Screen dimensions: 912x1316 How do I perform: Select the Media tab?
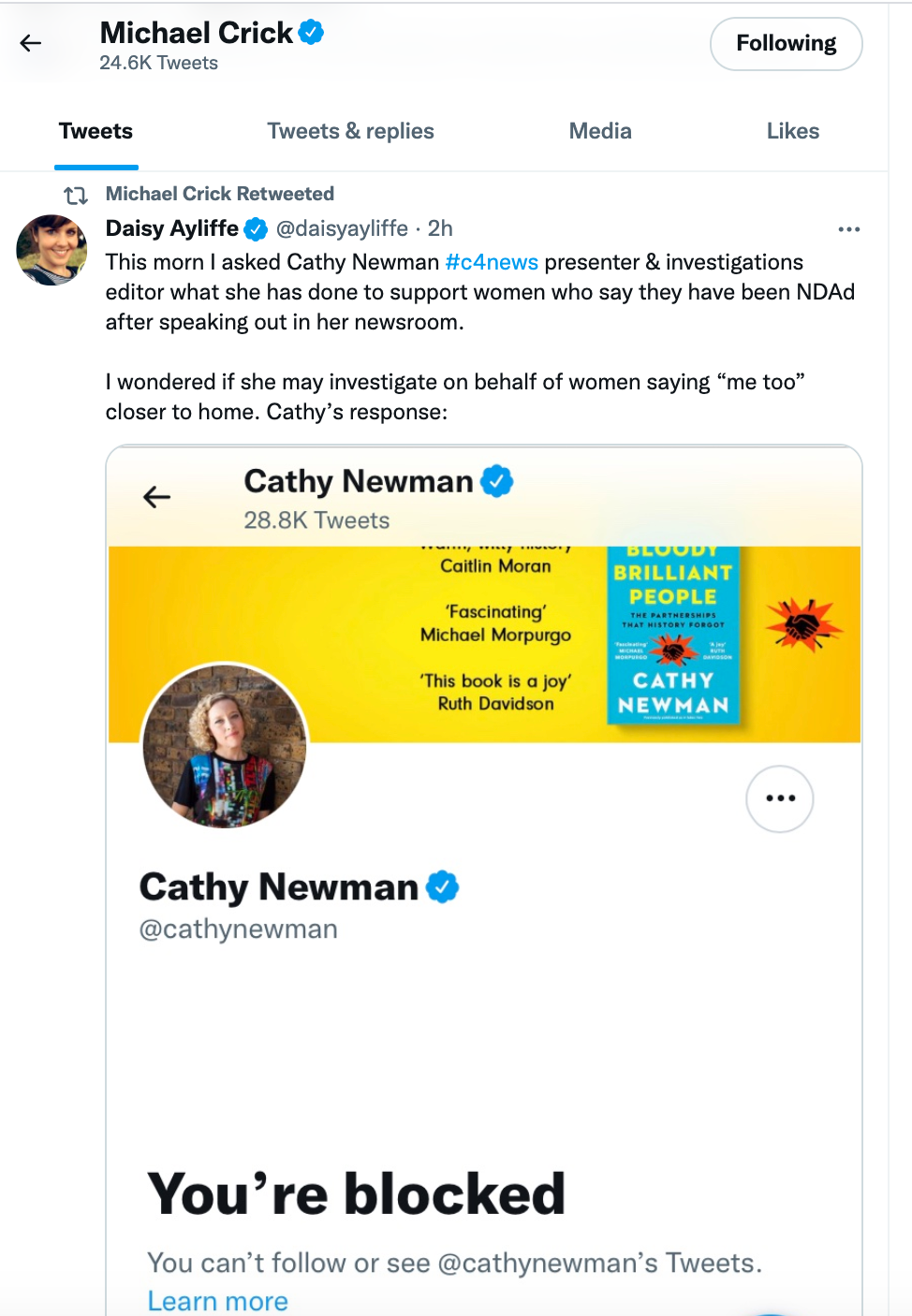[x=600, y=131]
